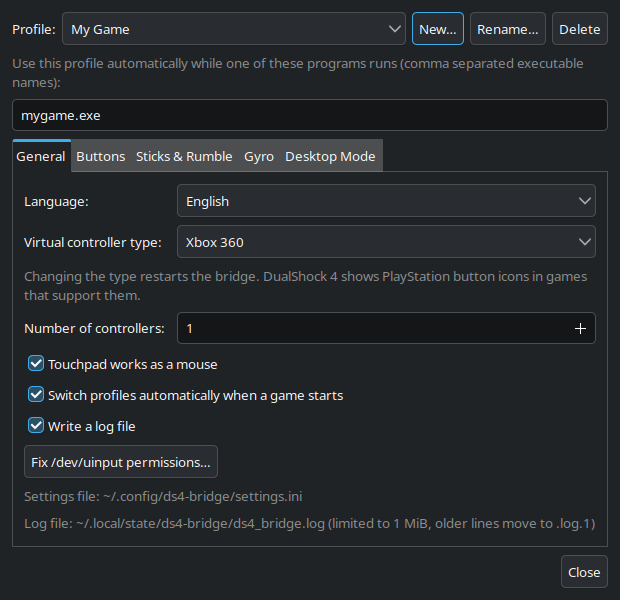This screenshot has width=620, height=600.
Task: Close the settings dialog
Action: tap(584, 572)
